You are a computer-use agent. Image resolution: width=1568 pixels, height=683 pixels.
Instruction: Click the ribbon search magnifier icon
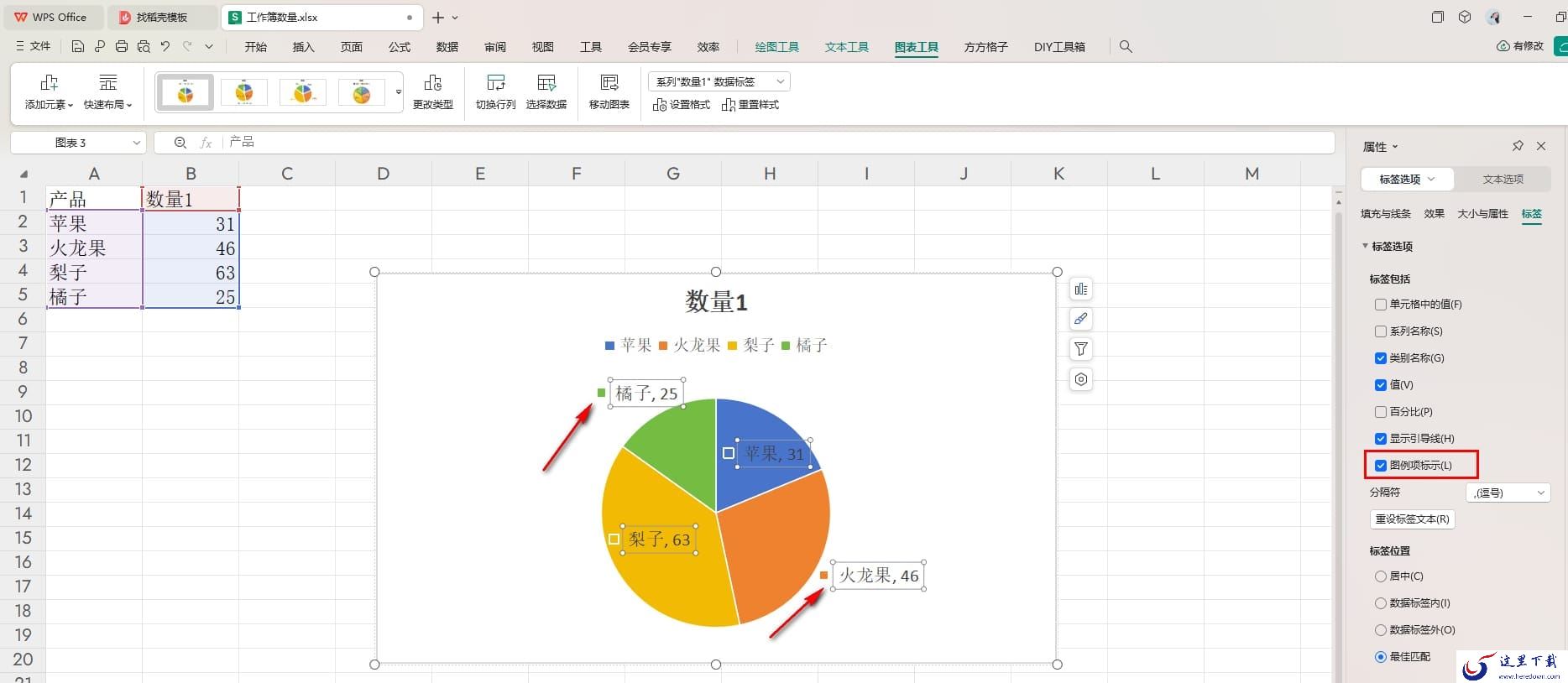[x=1126, y=47]
